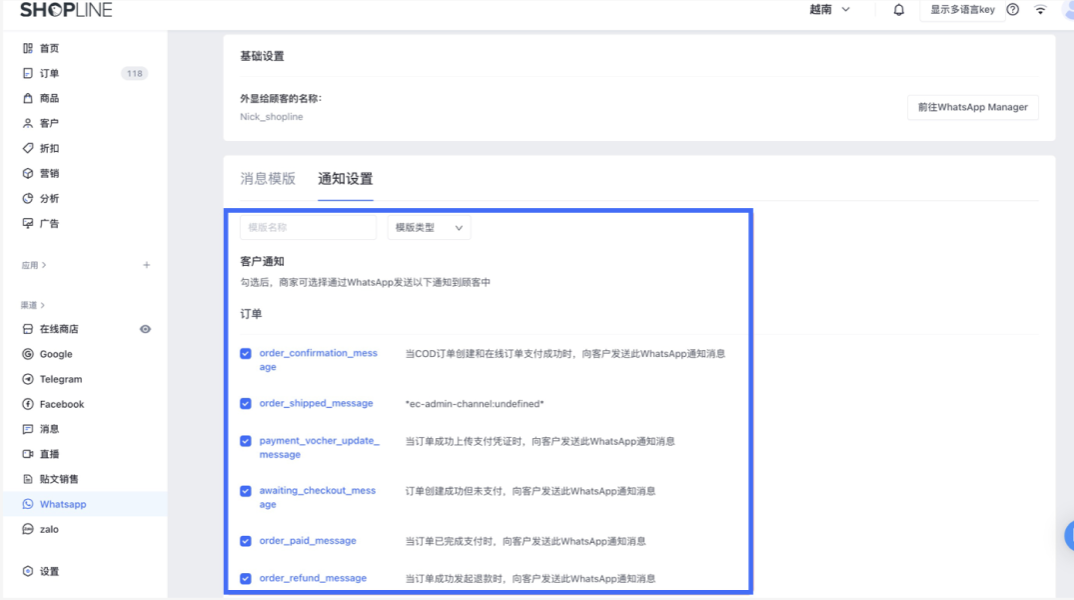The width and height of the screenshot is (1074, 600).
Task: Toggle online store preview eye icon
Action: click(x=145, y=329)
